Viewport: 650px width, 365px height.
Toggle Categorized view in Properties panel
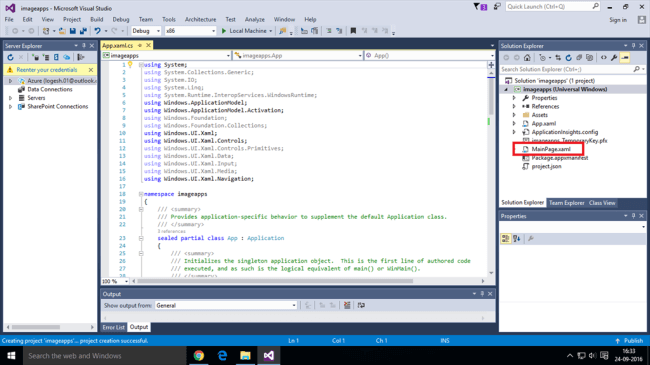tap(505, 238)
